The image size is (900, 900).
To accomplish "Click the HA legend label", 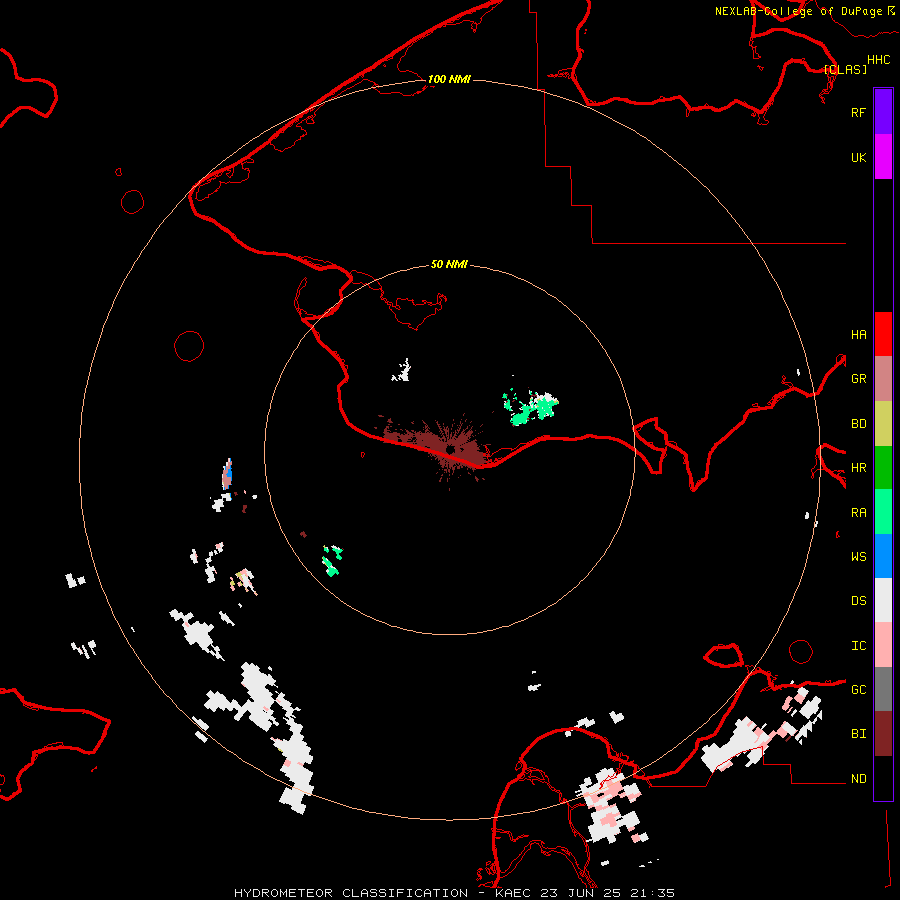I will click(858, 334).
